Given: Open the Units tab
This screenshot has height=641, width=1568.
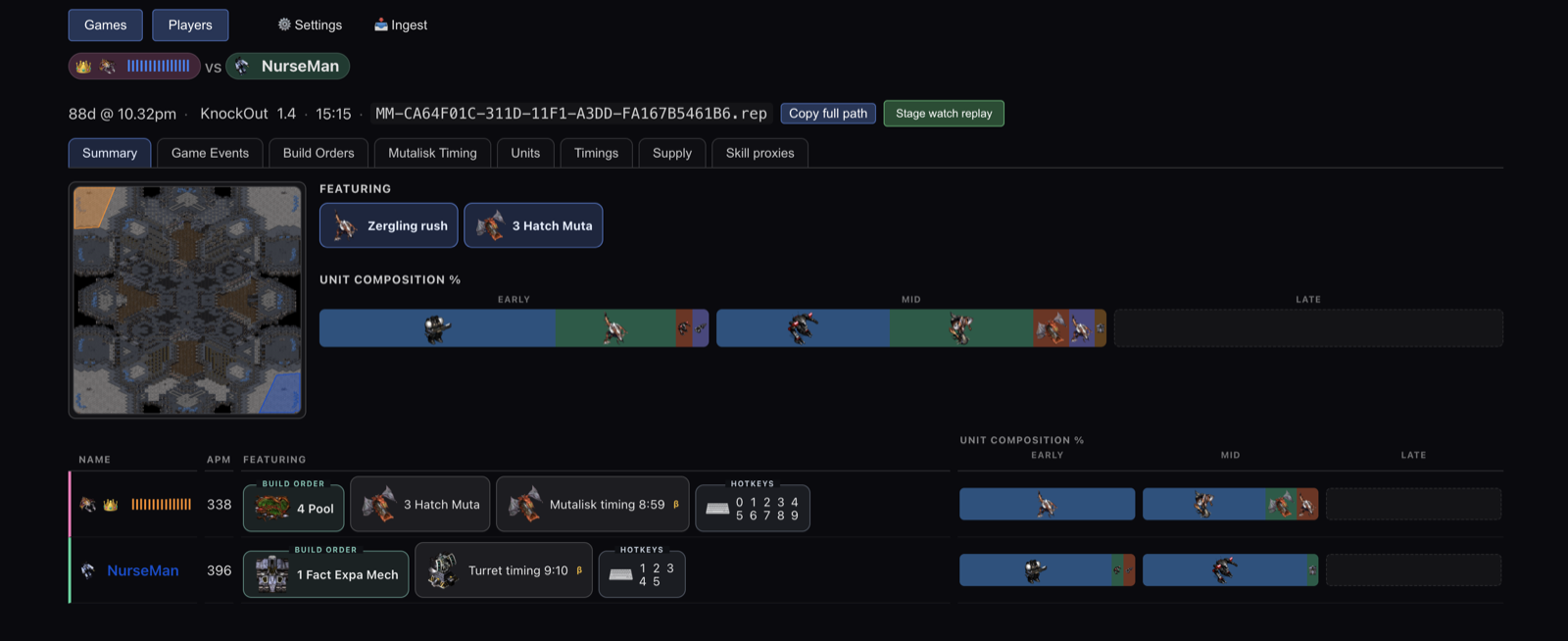Looking at the screenshot, I should click(525, 153).
